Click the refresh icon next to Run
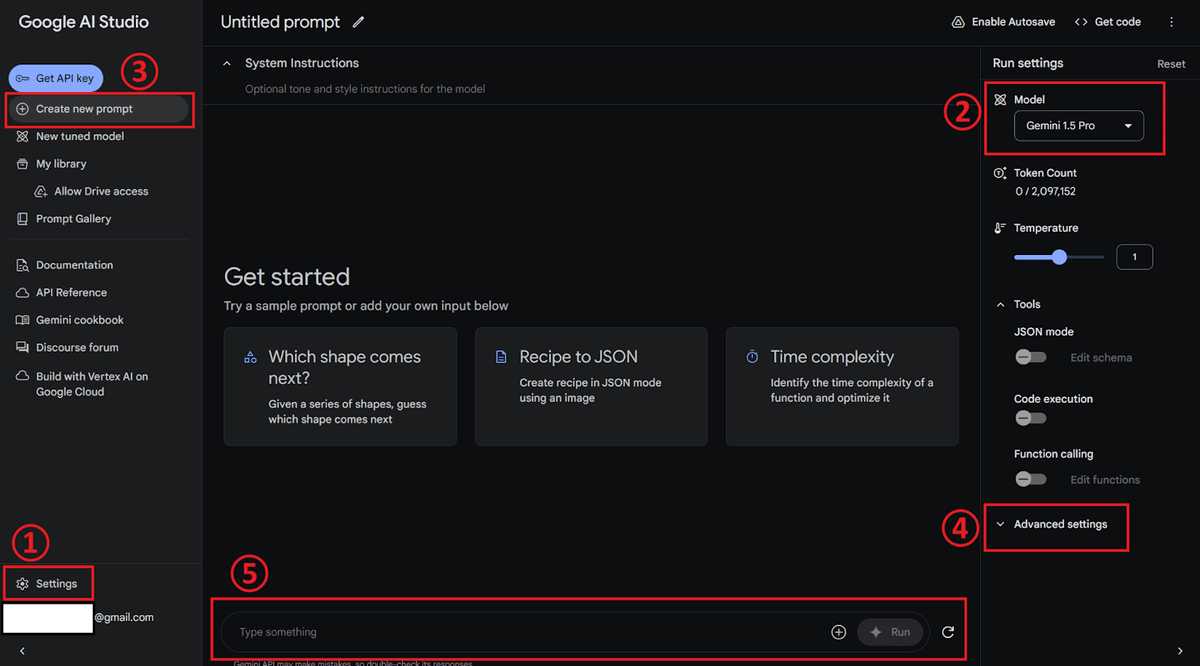 (948, 632)
